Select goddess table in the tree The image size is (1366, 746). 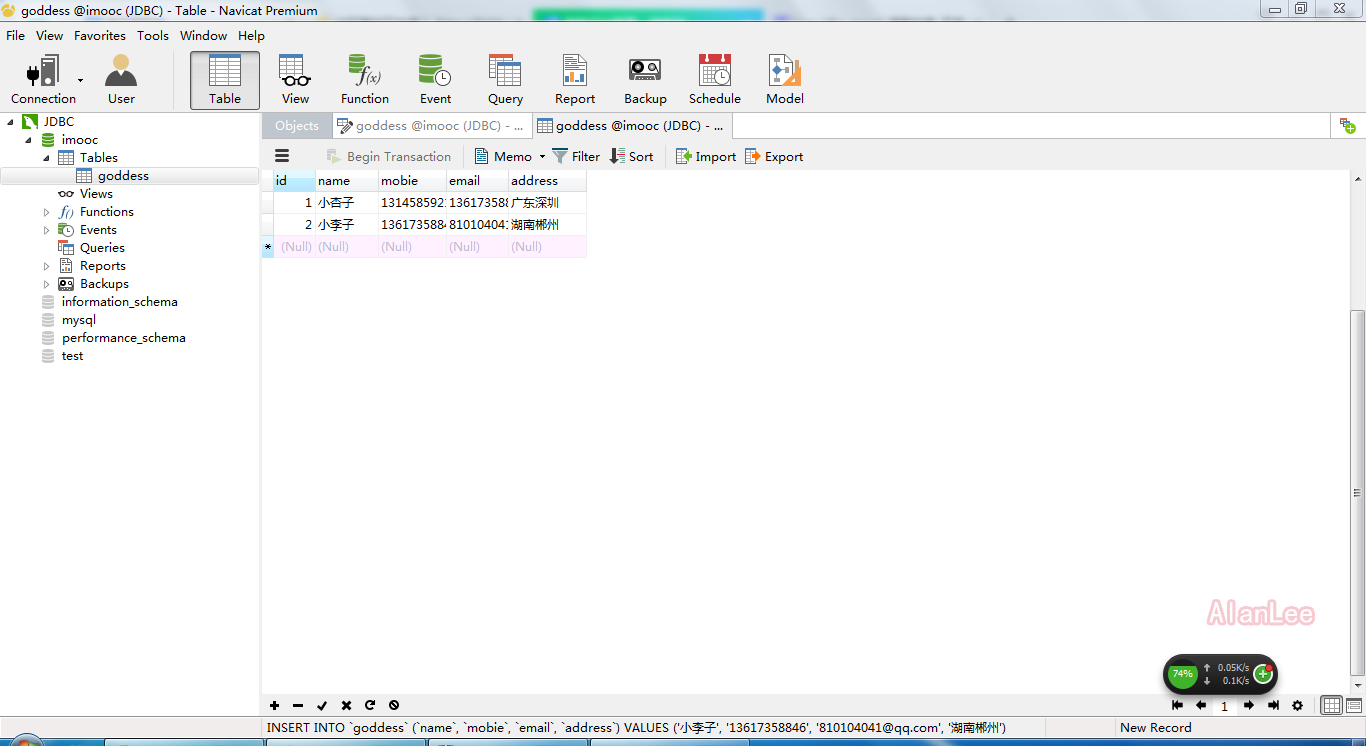pyautogui.click(x=123, y=176)
